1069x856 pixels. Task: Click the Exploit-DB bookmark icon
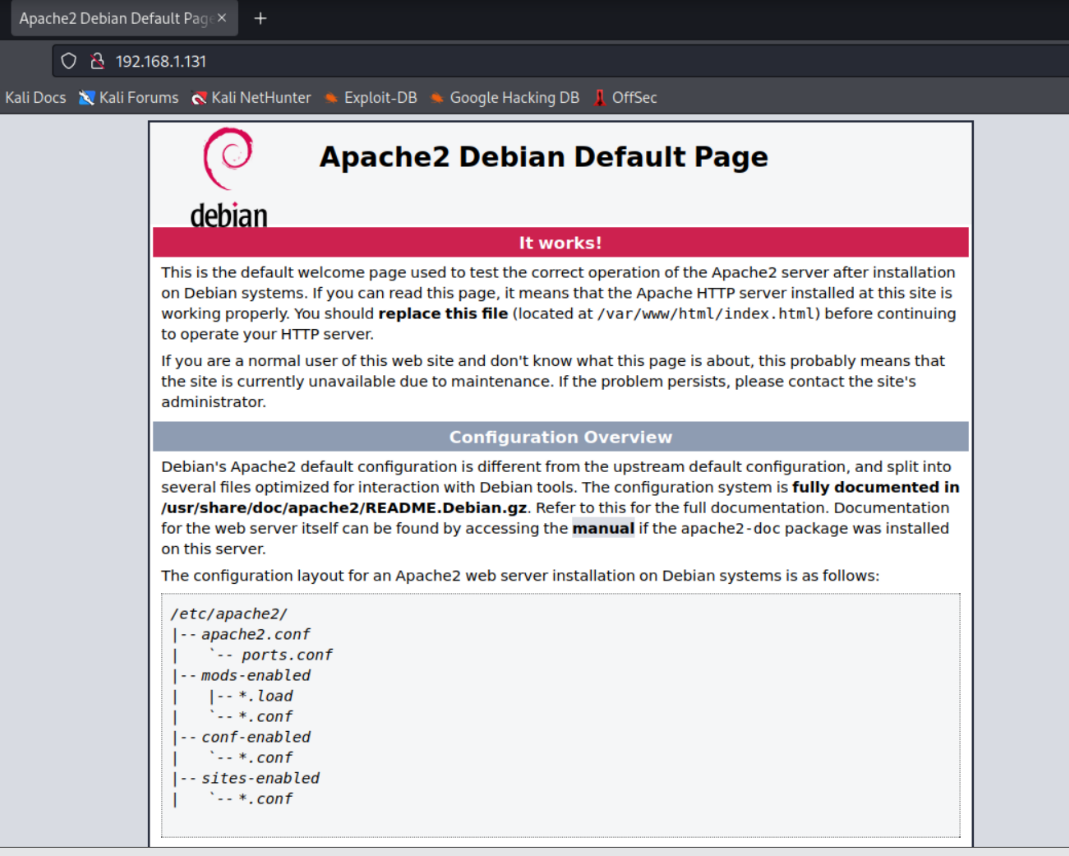[x=331, y=97]
